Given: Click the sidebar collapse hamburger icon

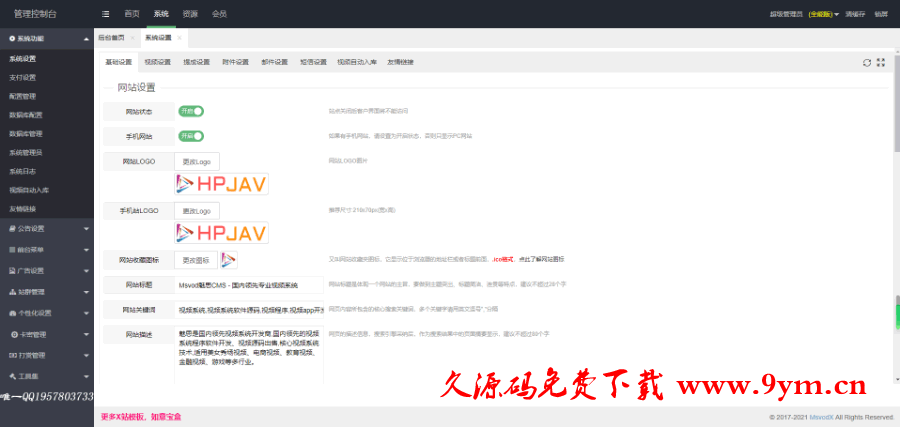Looking at the screenshot, I should pos(106,14).
